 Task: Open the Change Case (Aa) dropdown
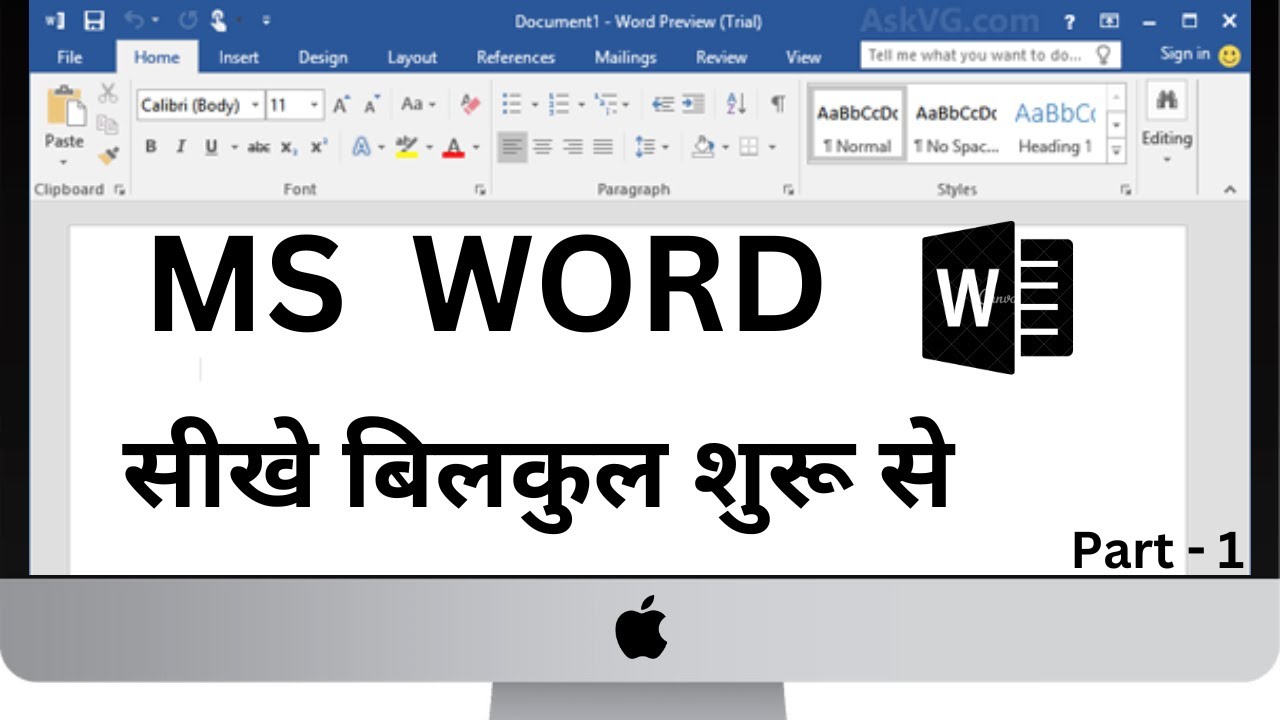pos(418,104)
